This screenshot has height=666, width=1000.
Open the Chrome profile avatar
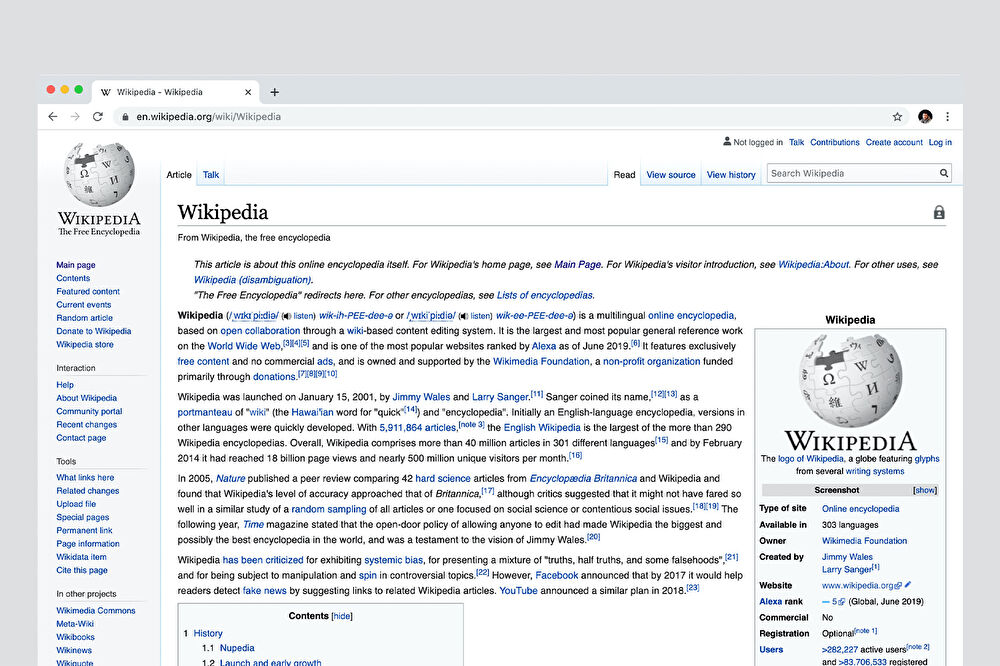coord(925,117)
